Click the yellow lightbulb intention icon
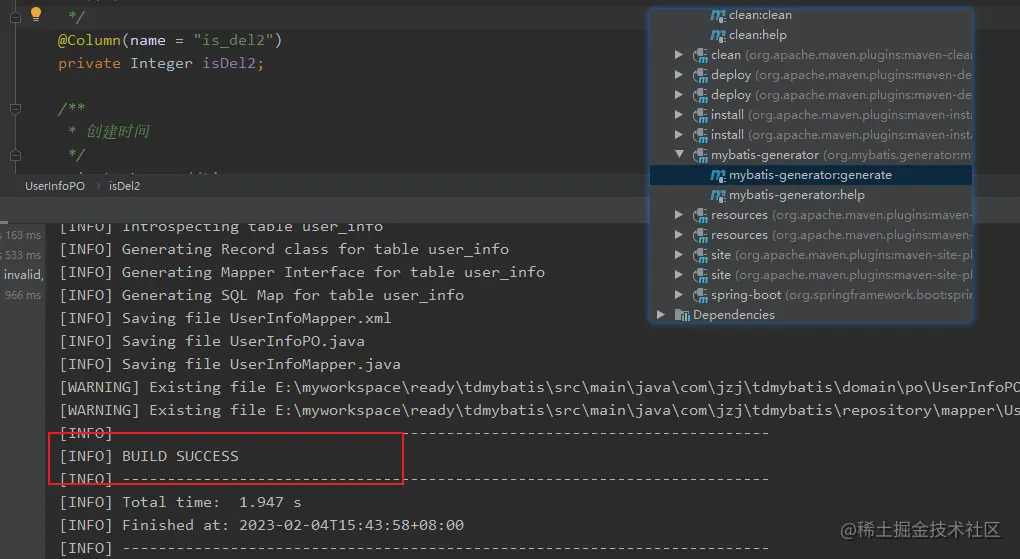 coord(36,14)
